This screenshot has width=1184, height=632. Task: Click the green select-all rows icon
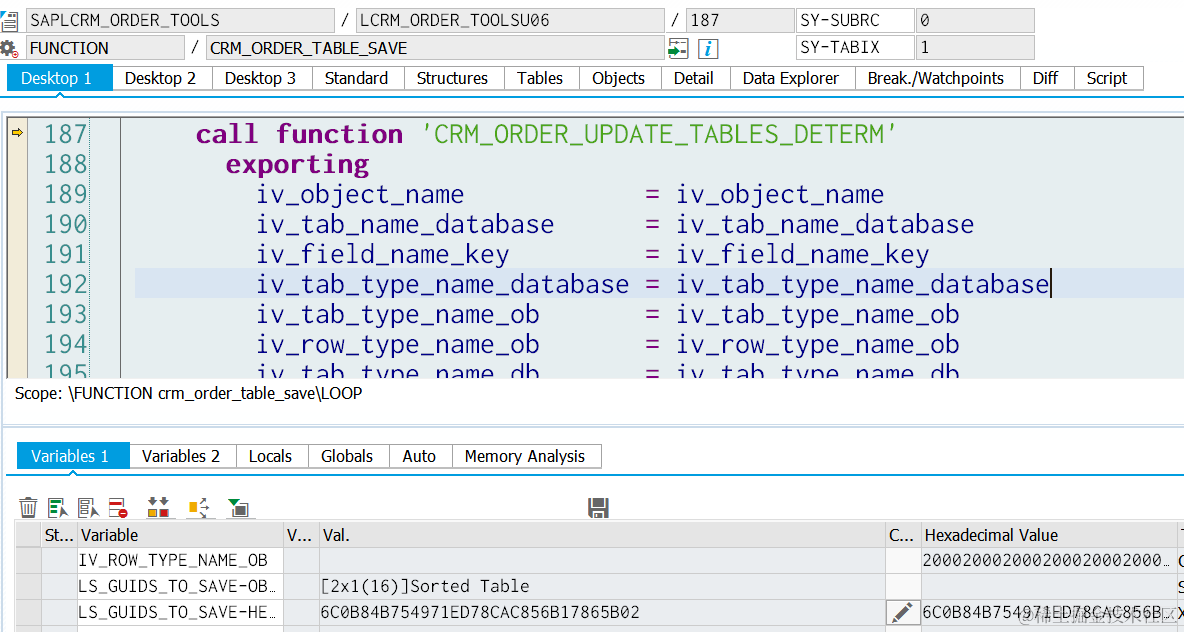pyautogui.click(x=59, y=507)
